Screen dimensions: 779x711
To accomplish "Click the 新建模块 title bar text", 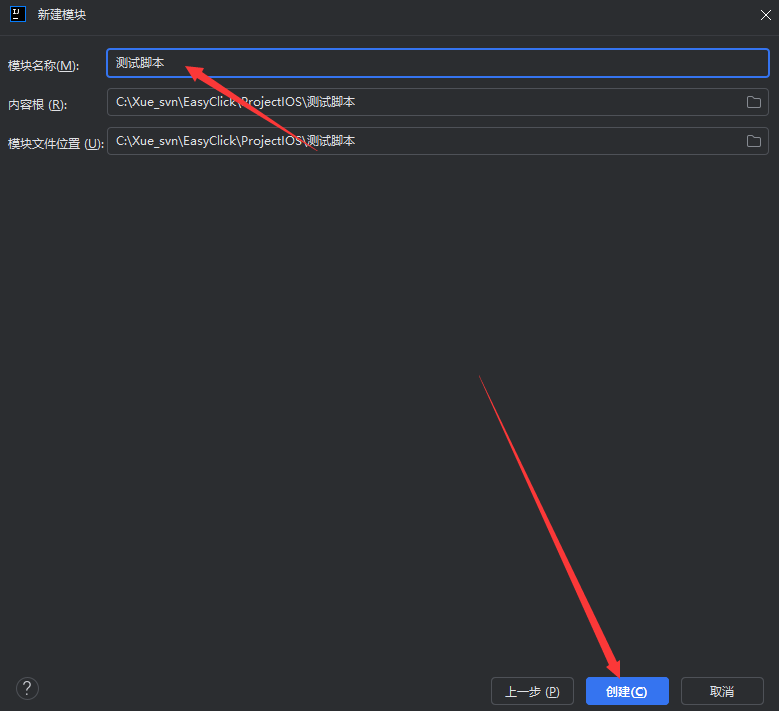I will coord(62,16).
